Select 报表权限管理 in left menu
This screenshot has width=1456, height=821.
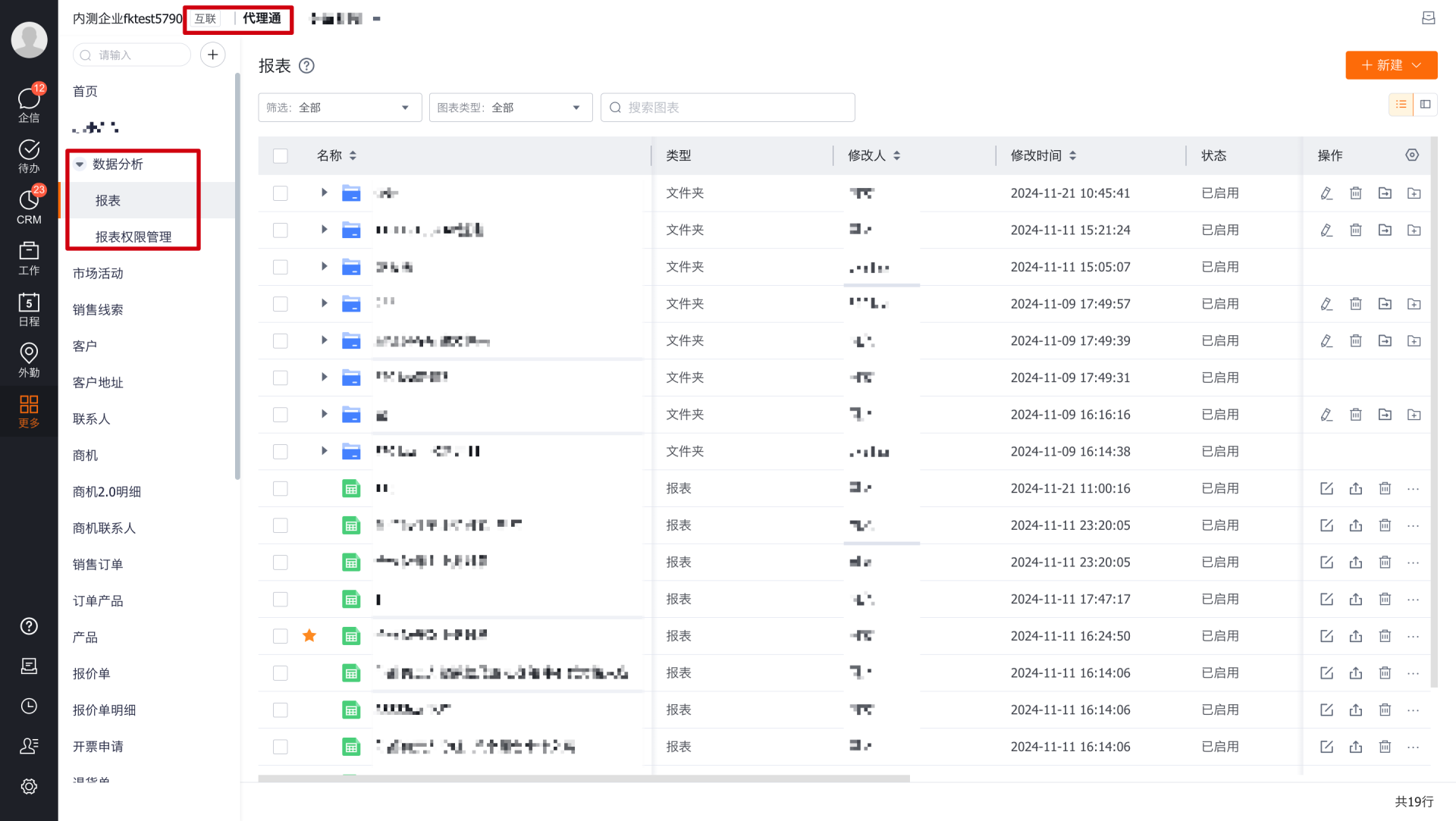tap(133, 237)
